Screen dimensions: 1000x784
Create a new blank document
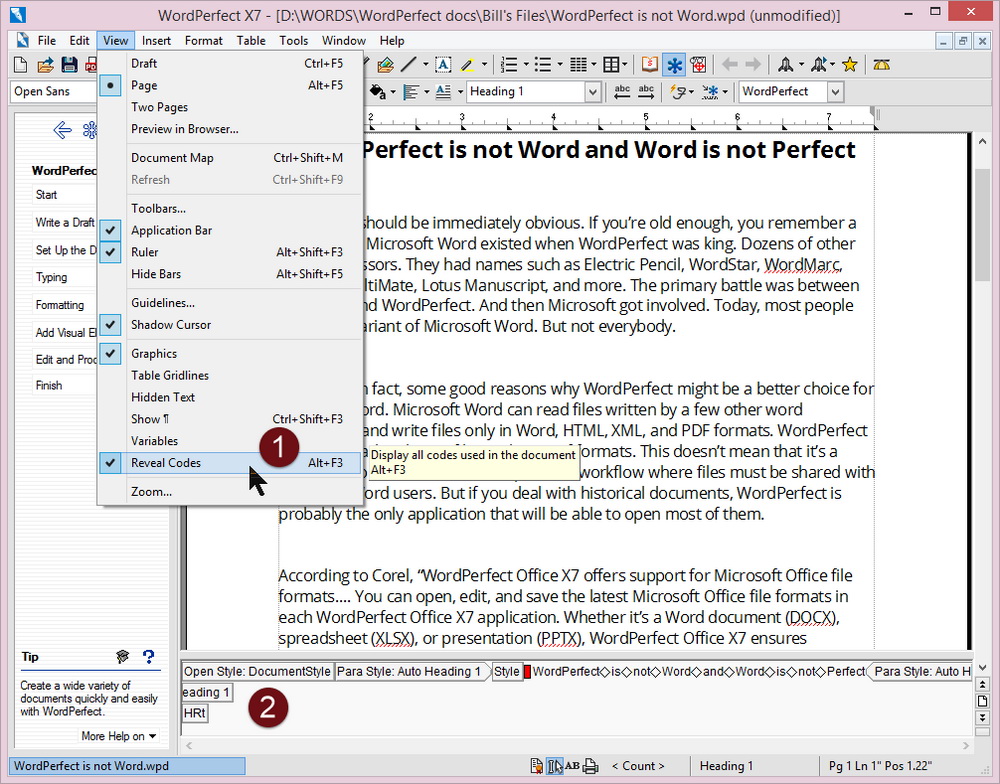click(20, 64)
